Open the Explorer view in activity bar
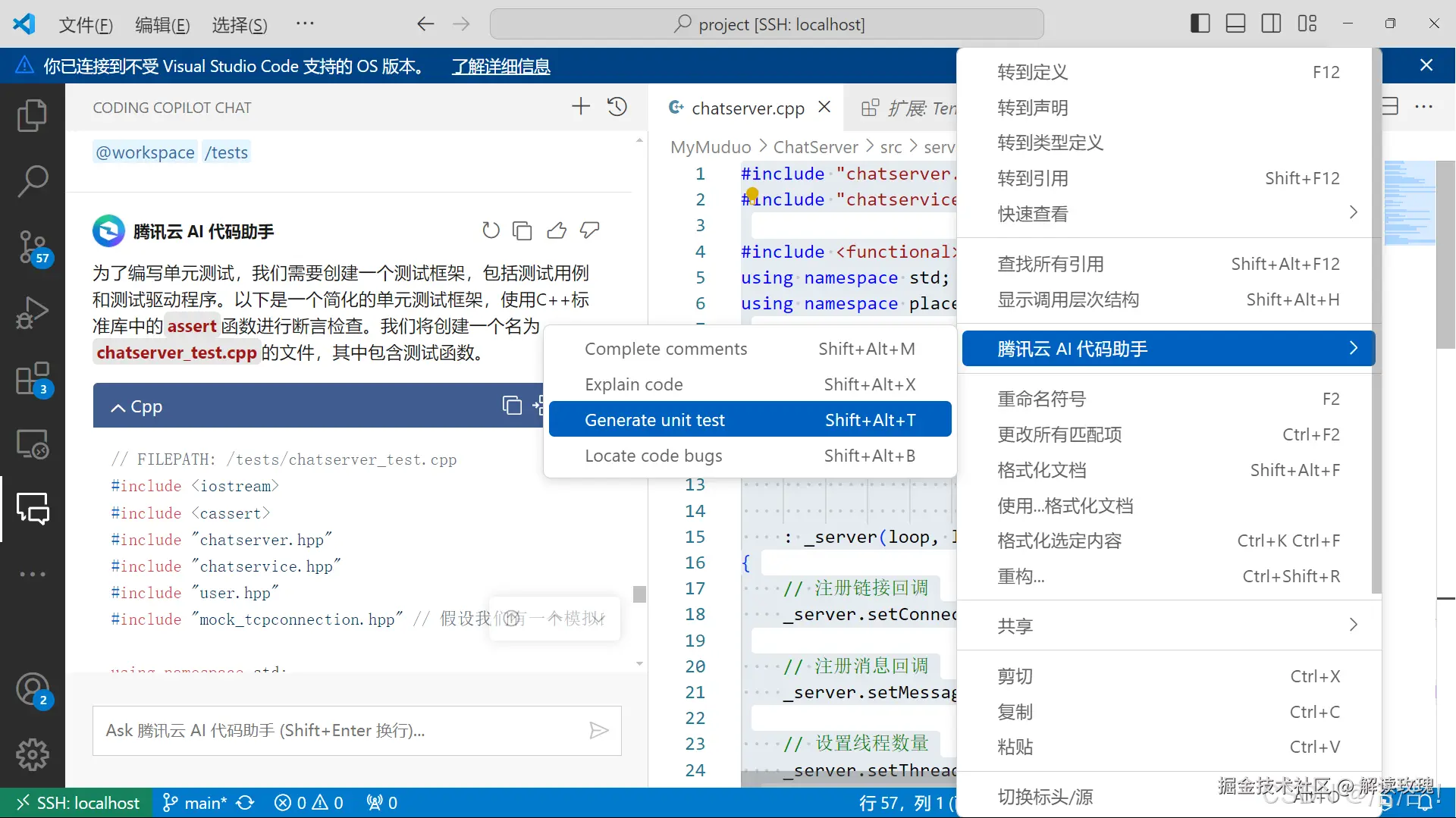Screen dimensions: 1456x818 click(x=32, y=115)
